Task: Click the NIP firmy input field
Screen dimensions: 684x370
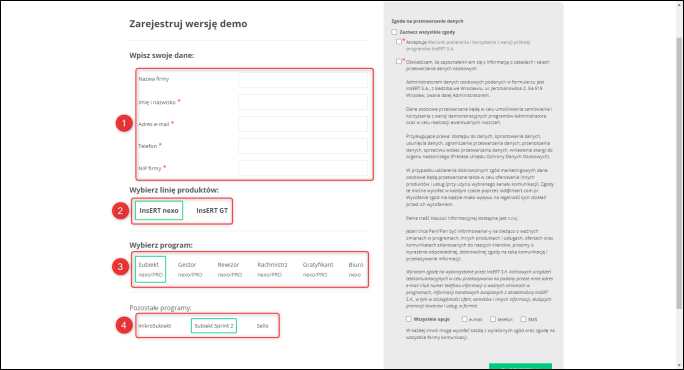Action: point(303,168)
